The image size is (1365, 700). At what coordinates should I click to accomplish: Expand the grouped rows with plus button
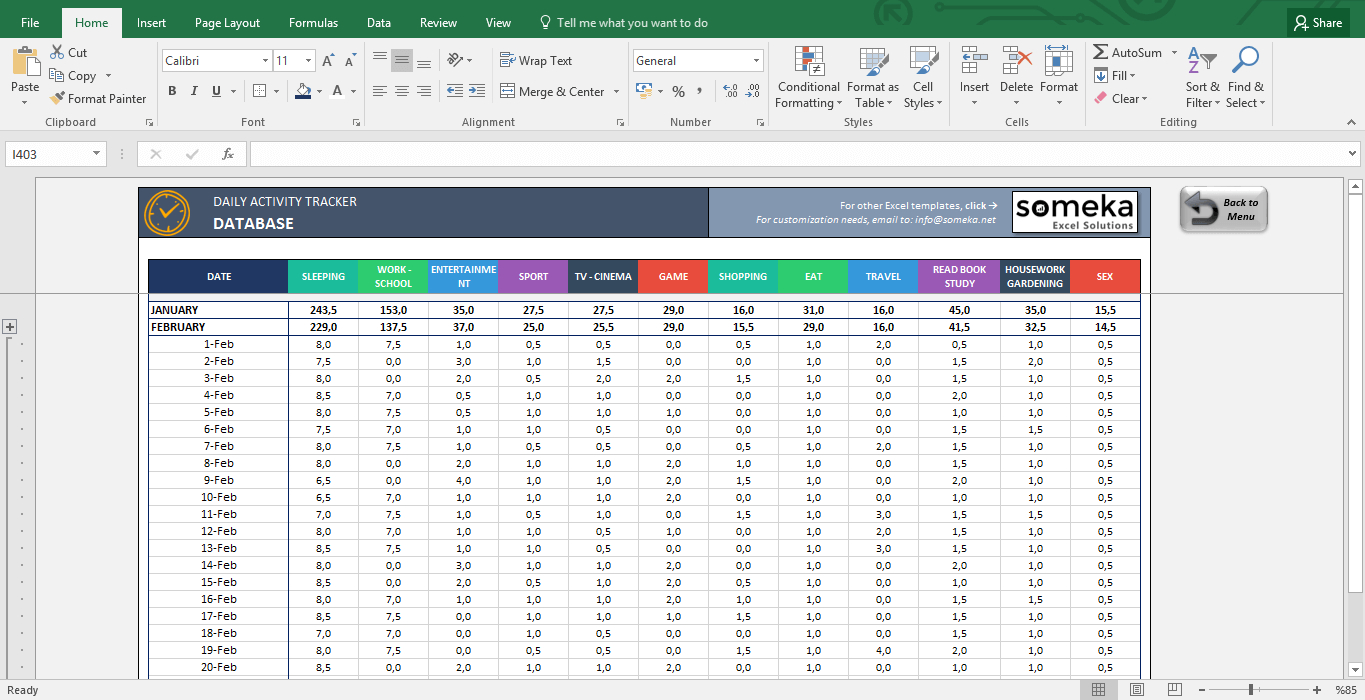coord(10,327)
